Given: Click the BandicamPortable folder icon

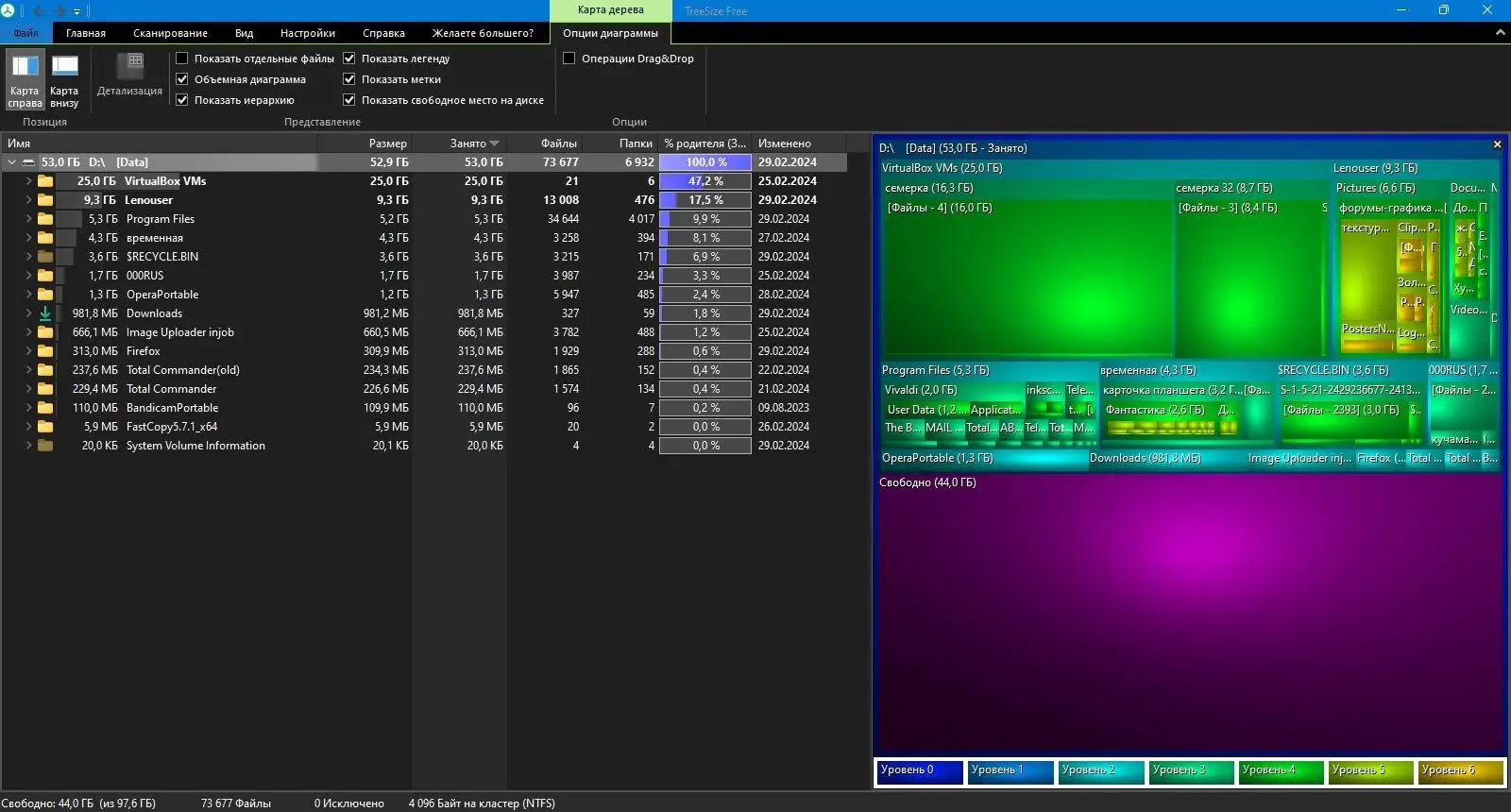Looking at the screenshot, I should pyautogui.click(x=45, y=408).
